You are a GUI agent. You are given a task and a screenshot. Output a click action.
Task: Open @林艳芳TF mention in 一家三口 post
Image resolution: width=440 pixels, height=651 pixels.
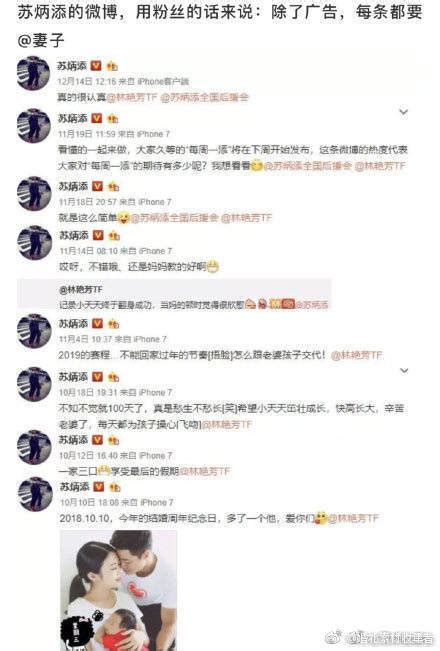pos(204,472)
